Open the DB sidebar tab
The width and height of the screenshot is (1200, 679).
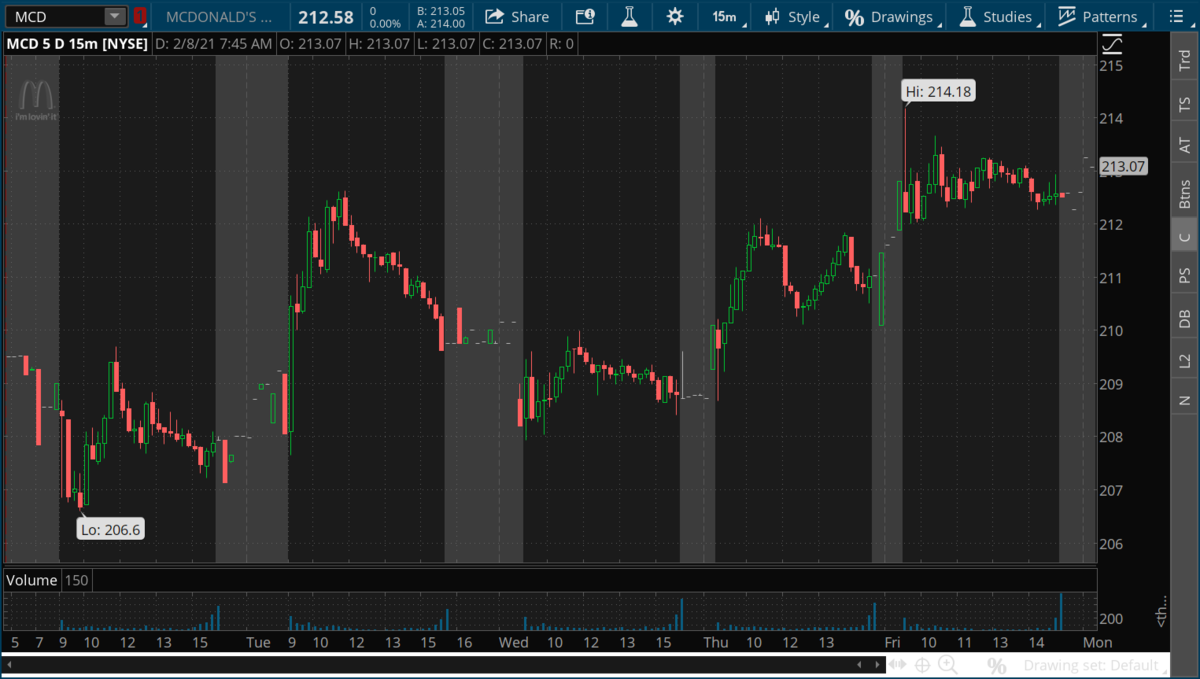(1185, 318)
